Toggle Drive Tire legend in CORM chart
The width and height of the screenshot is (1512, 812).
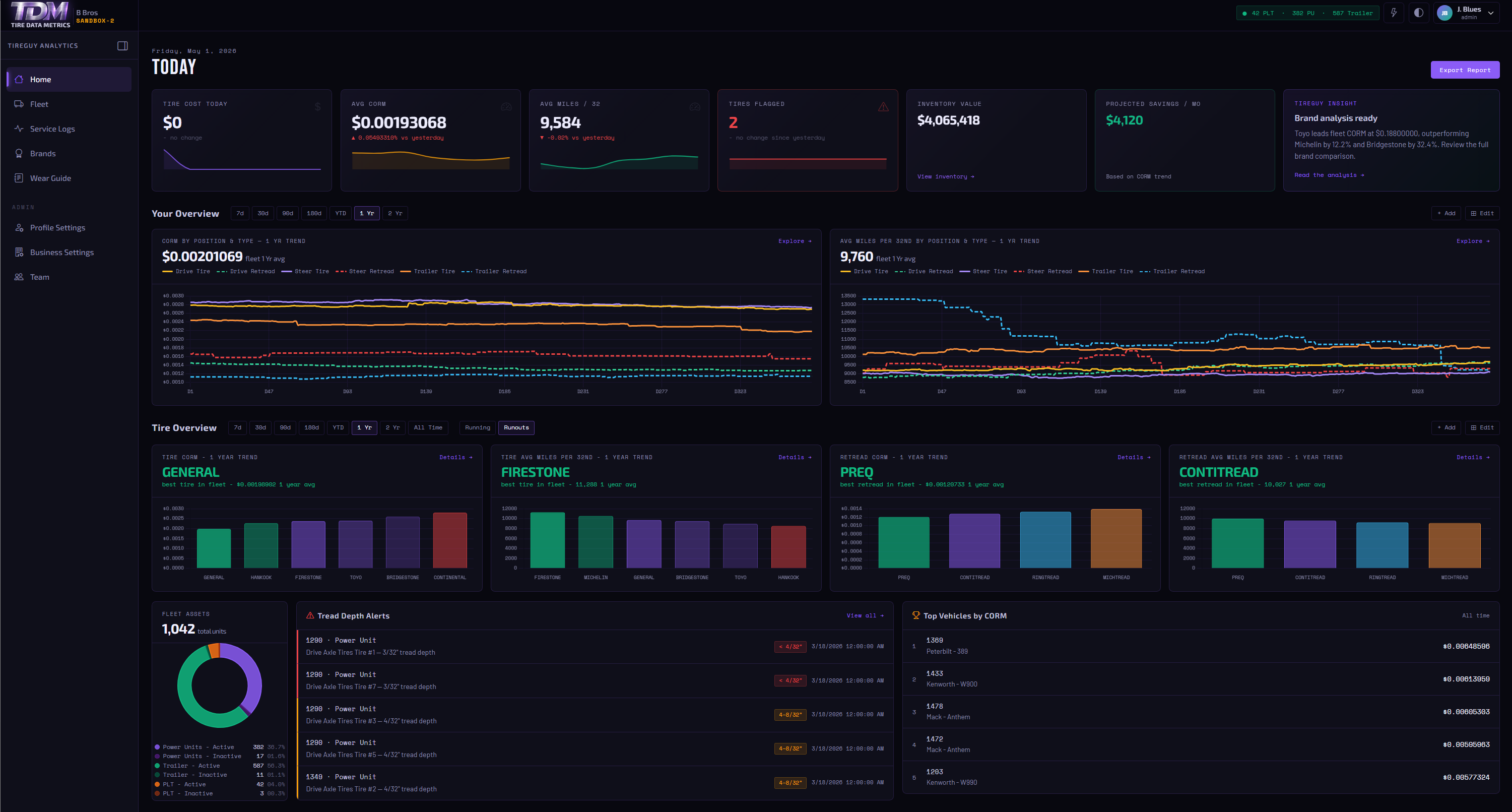(x=186, y=271)
